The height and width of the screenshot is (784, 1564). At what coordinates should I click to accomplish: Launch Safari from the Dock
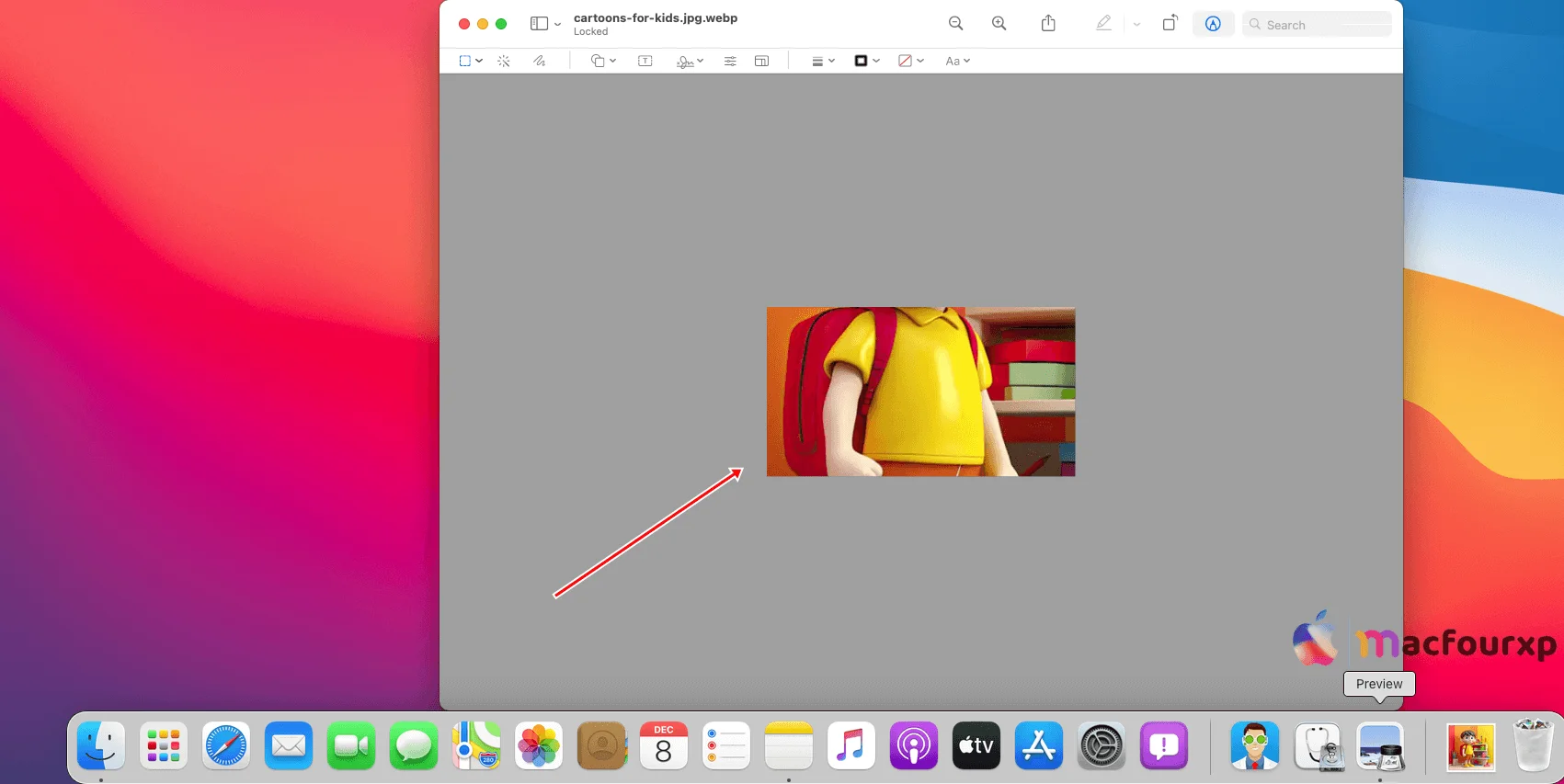coord(226,745)
